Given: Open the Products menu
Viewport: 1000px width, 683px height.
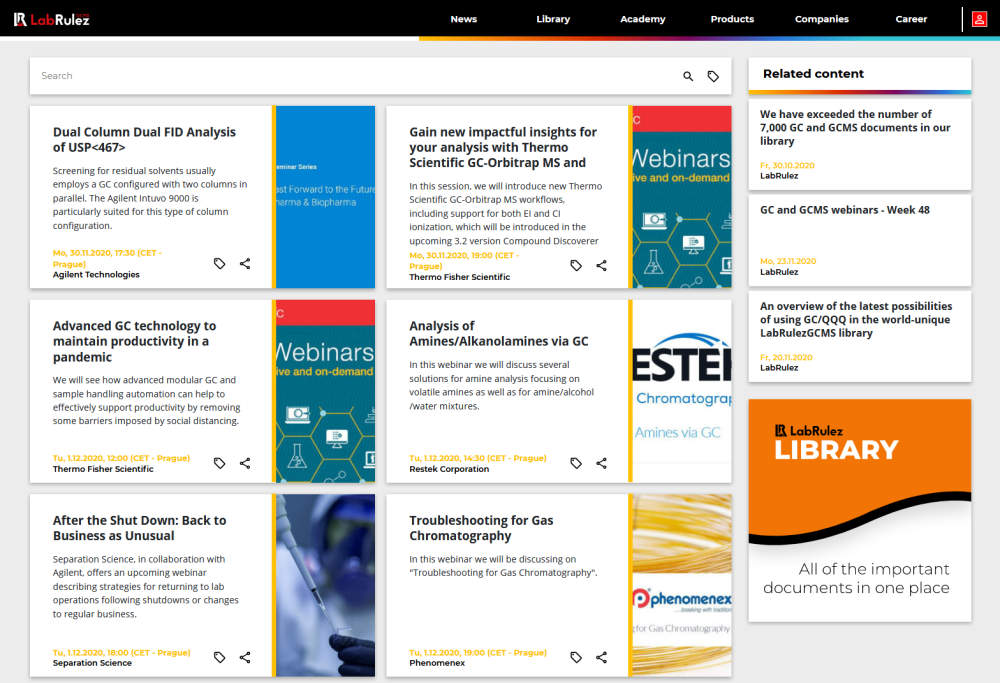Looking at the screenshot, I should pos(732,19).
